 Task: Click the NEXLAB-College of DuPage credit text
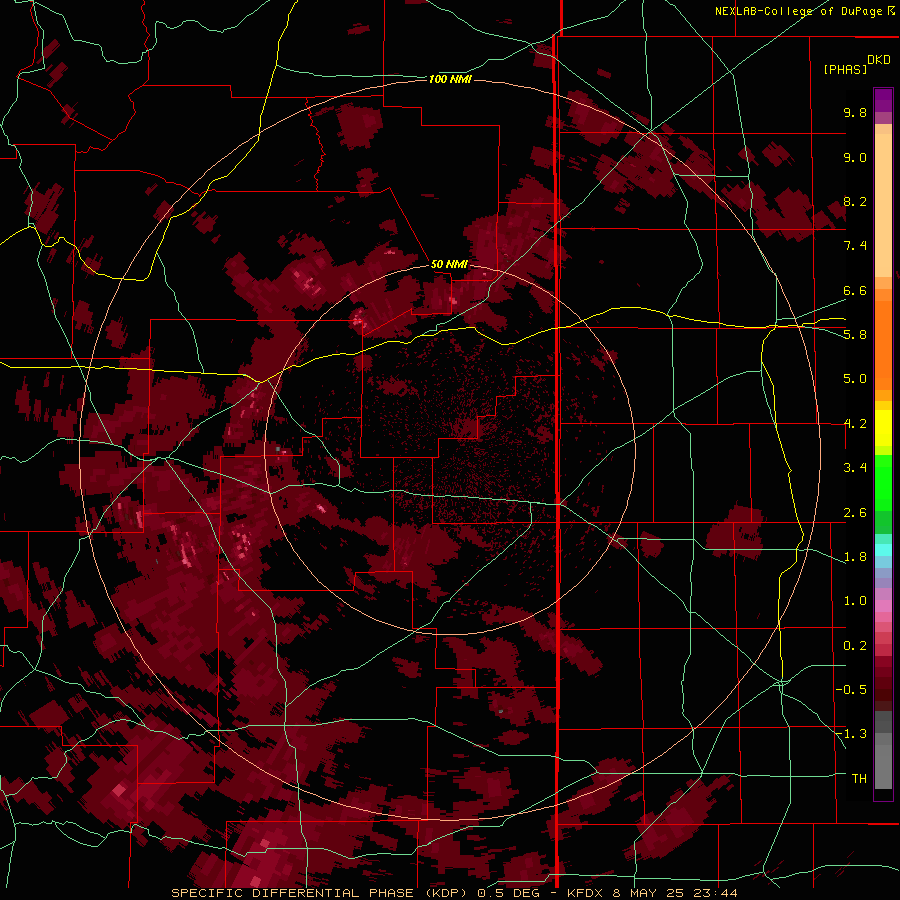(x=798, y=11)
